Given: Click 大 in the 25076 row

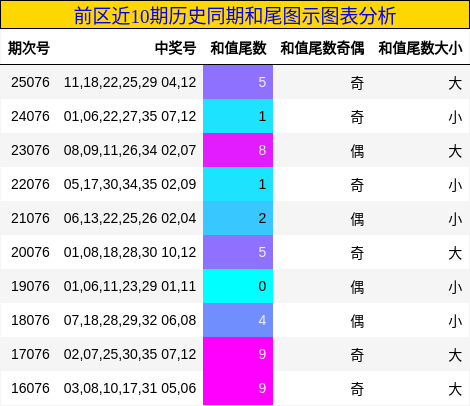Looking at the screenshot, I should [x=455, y=83].
